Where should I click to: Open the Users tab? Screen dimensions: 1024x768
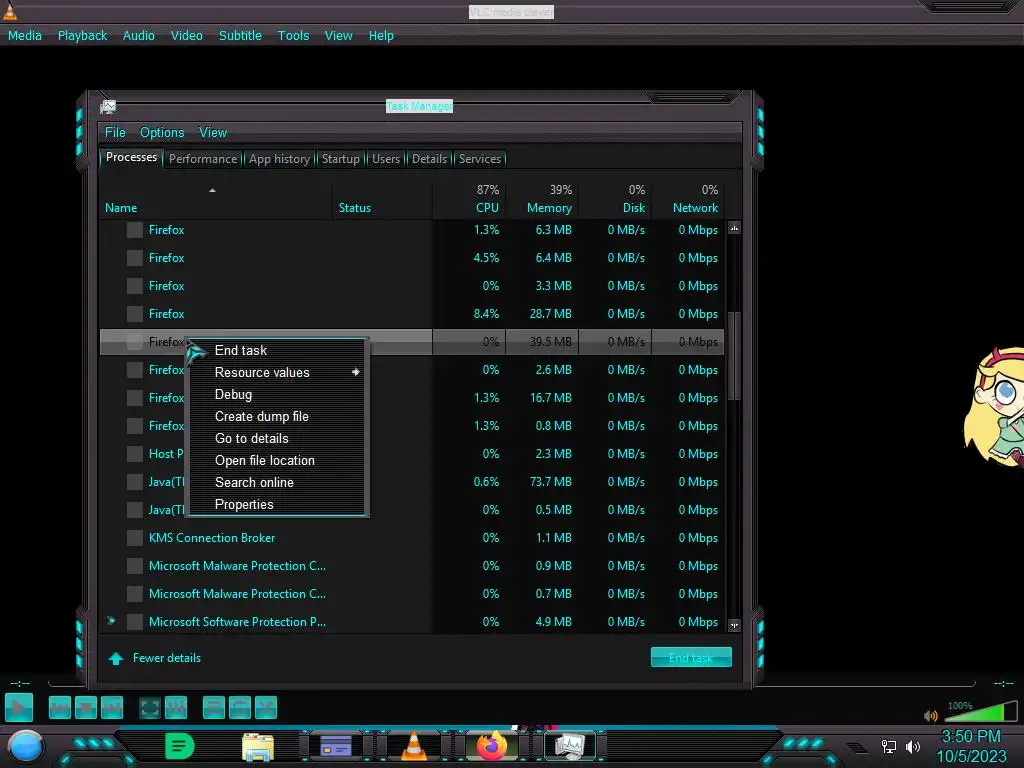point(386,159)
